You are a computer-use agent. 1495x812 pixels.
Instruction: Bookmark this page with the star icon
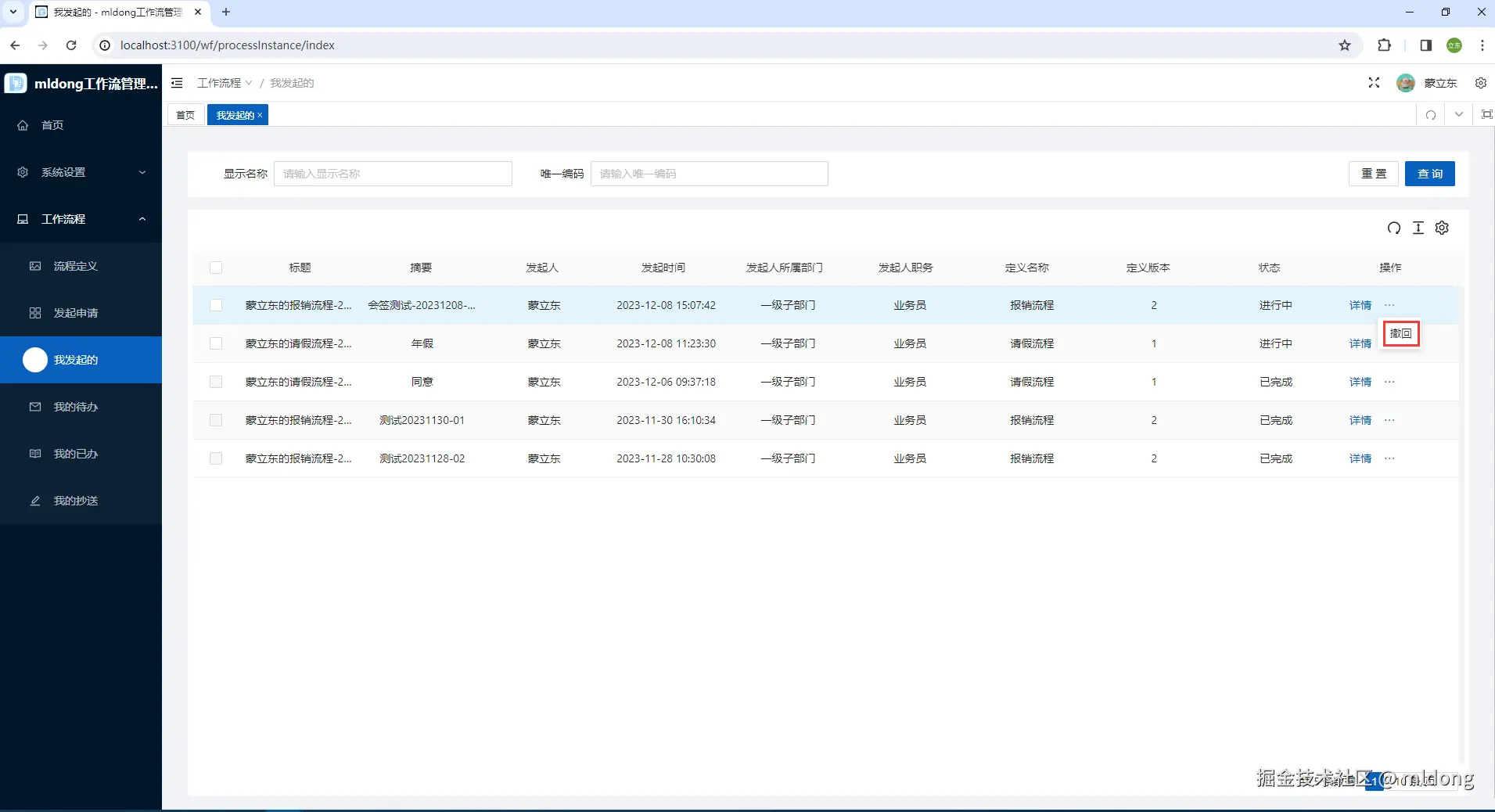[1345, 45]
